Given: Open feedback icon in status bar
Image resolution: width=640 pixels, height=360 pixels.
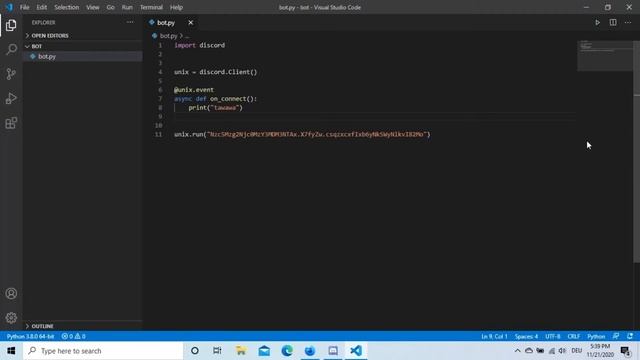Looking at the screenshot, I should pos(616,336).
